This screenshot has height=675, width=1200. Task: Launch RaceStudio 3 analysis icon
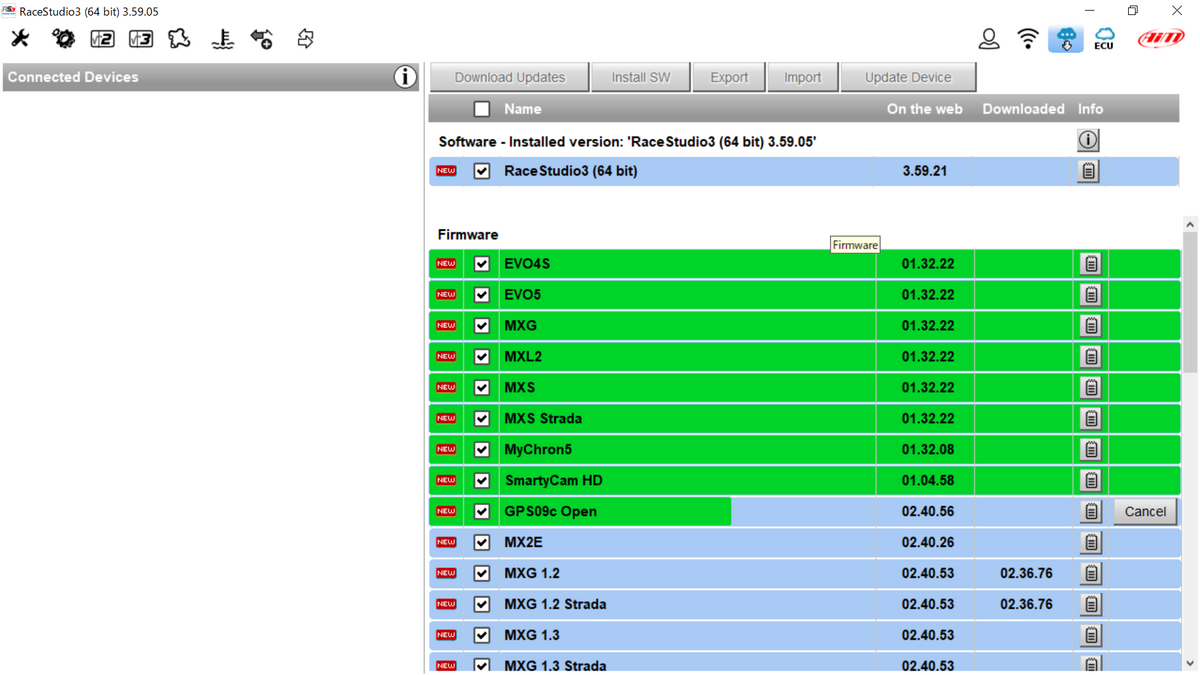[x=141, y=39]
